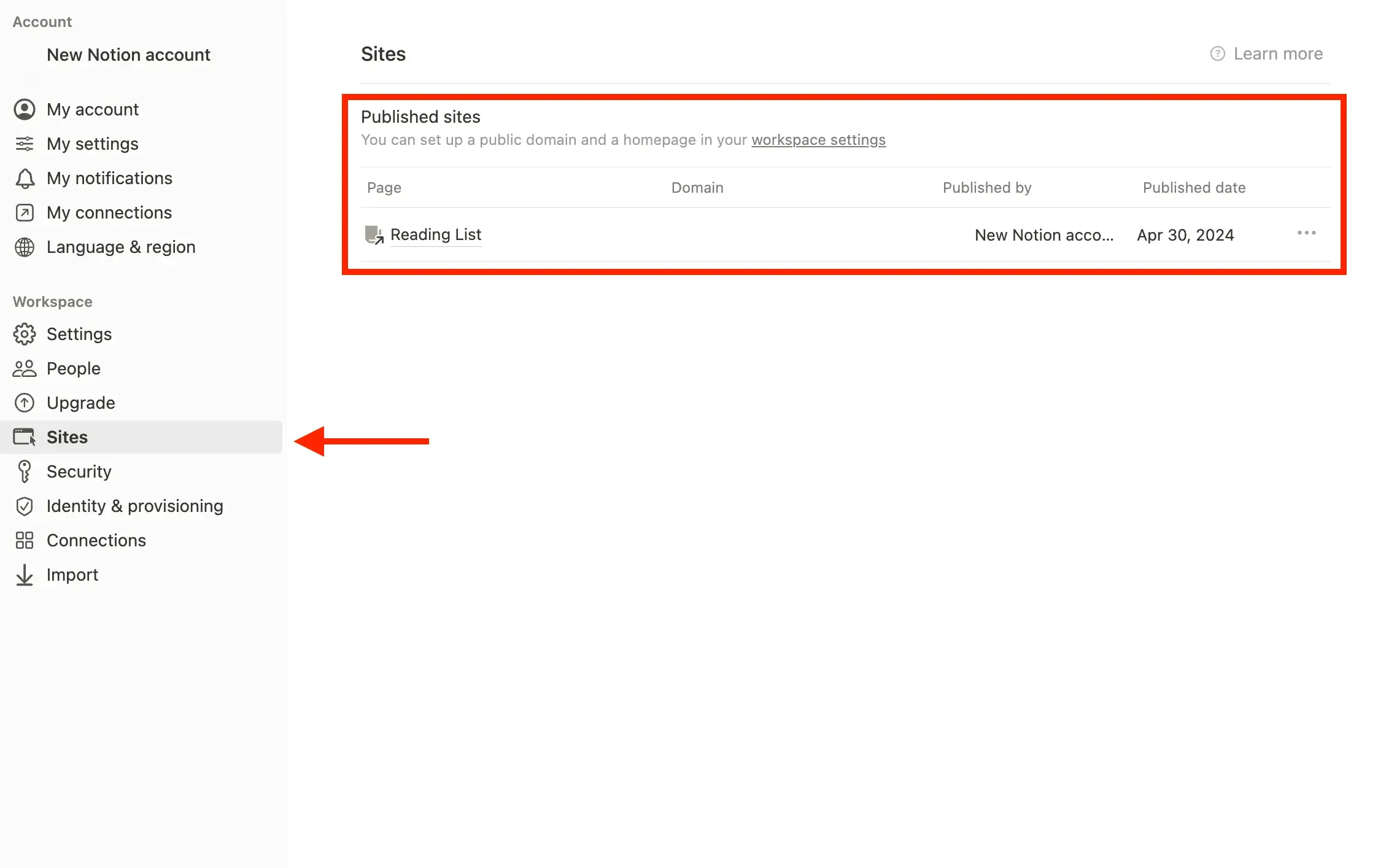This screenshot has height=868, width=1397.
Task: Click the Published date column header
Action: (1193, 187)
